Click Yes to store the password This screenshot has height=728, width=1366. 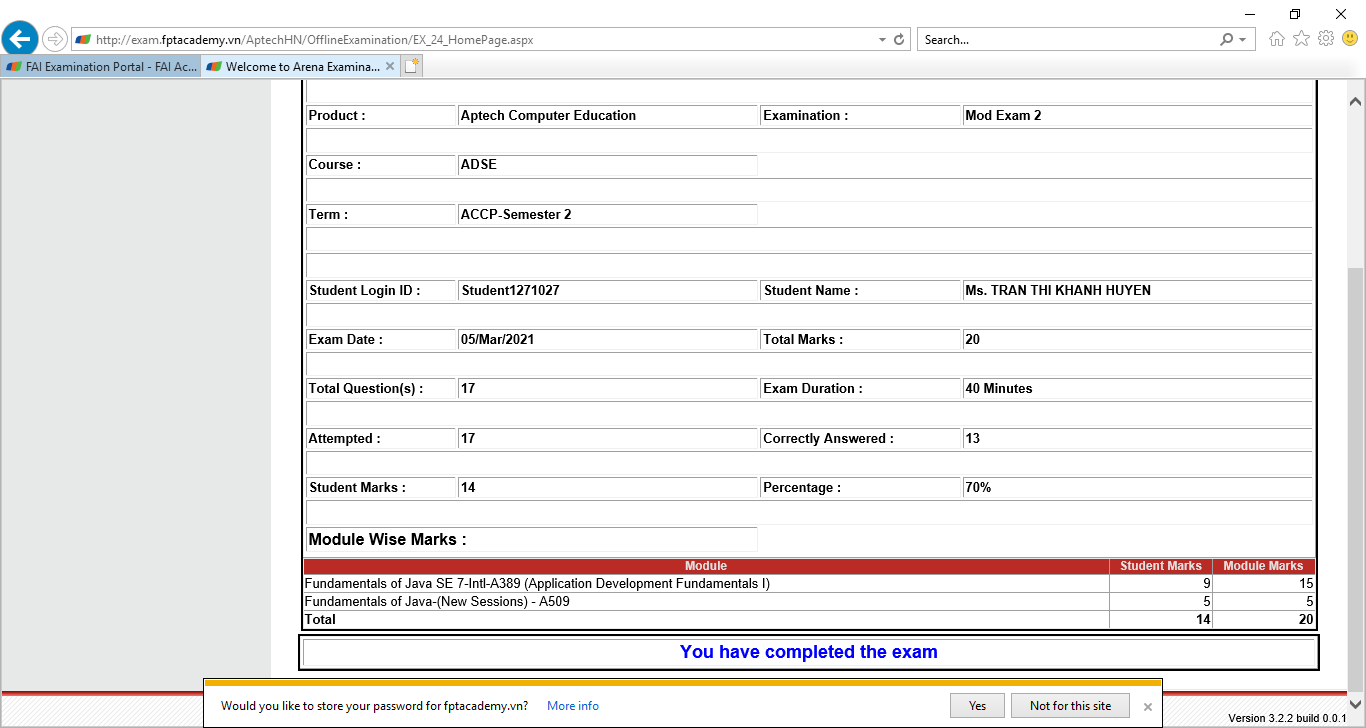[977, 705]
